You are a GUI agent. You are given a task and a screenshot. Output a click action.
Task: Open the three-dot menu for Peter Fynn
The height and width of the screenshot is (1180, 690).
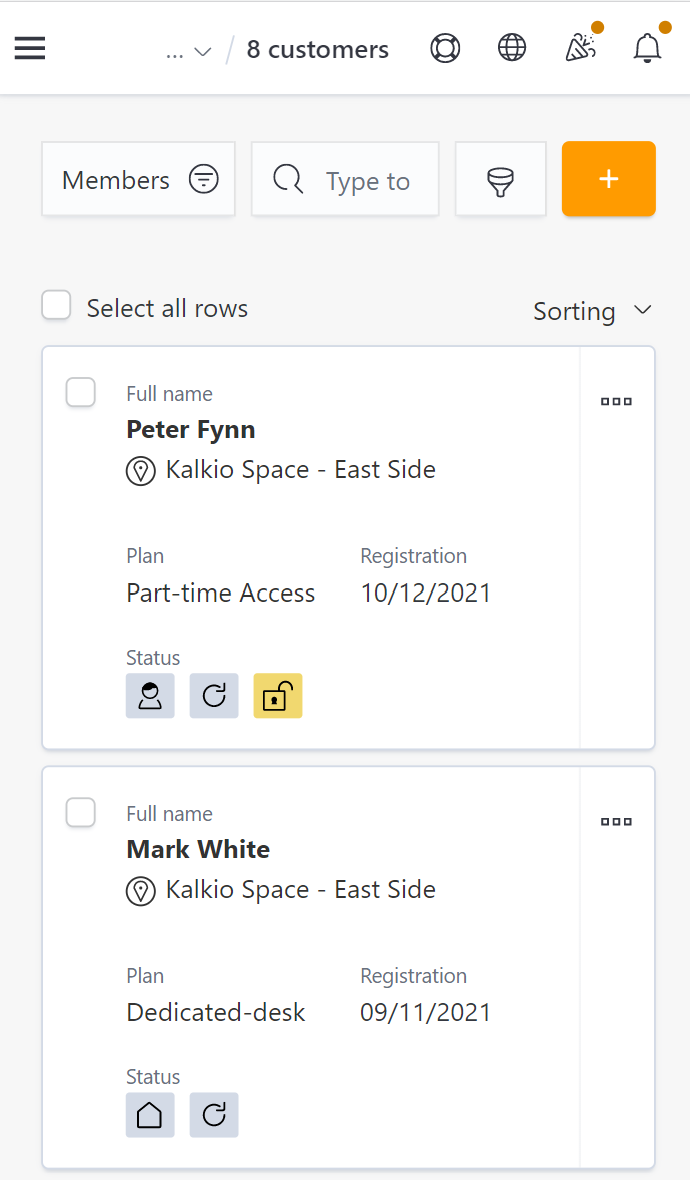pyautogui.click(x=616, y=402)
